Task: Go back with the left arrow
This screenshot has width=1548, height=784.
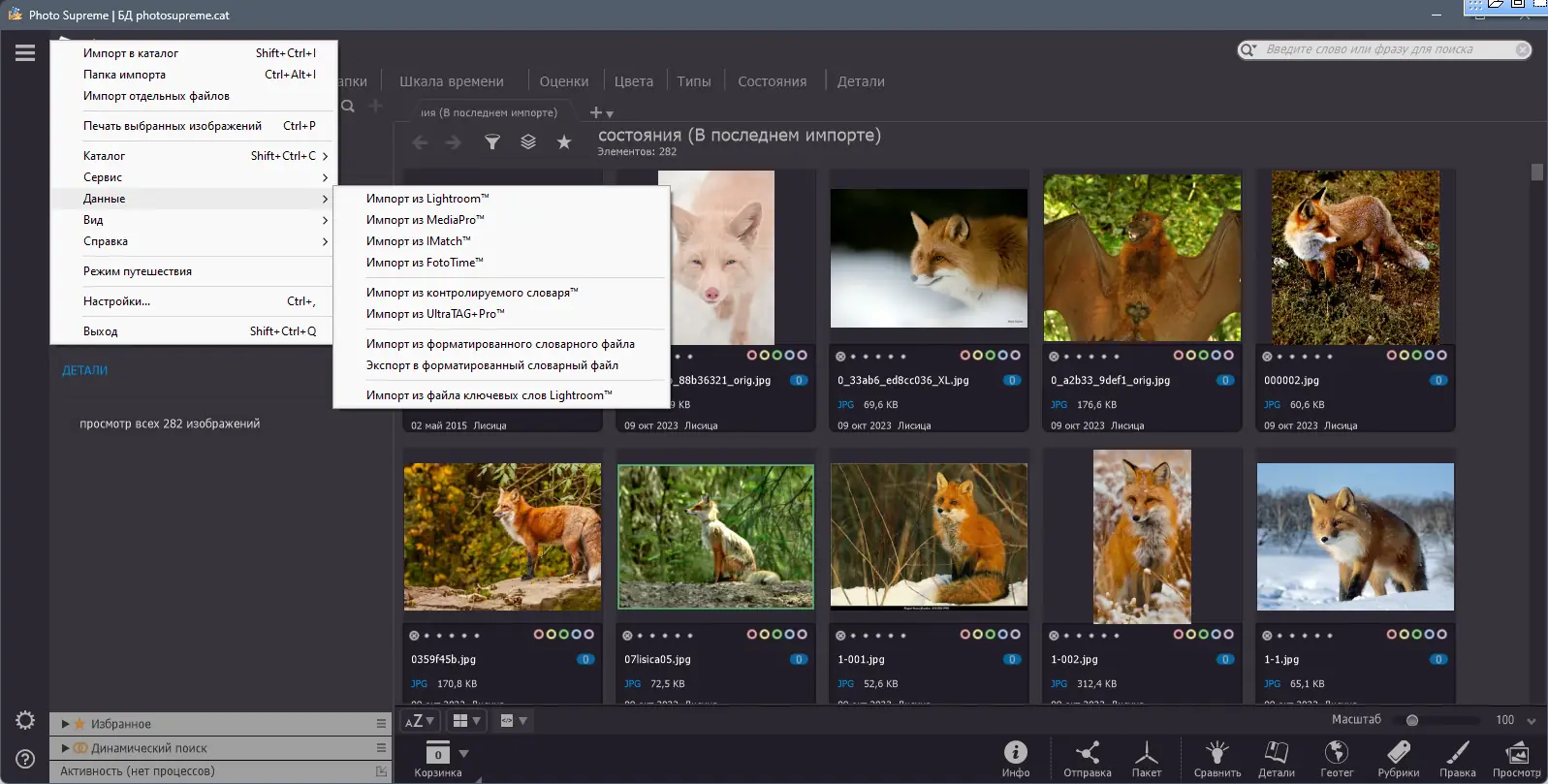Action: click(420, 142)
